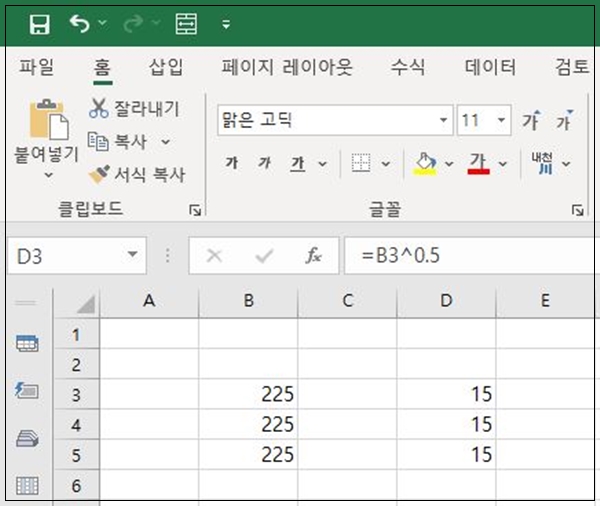Click the stacked layers icon in sidebar
Screen dimensions: 600x506
pos(27,439)
